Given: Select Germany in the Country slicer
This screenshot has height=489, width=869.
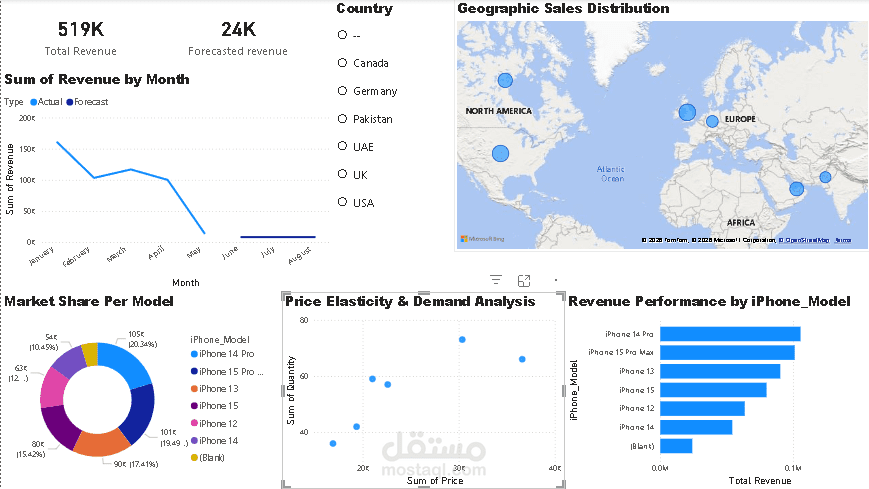Looking at the screenshot, I should pos(367,91).
